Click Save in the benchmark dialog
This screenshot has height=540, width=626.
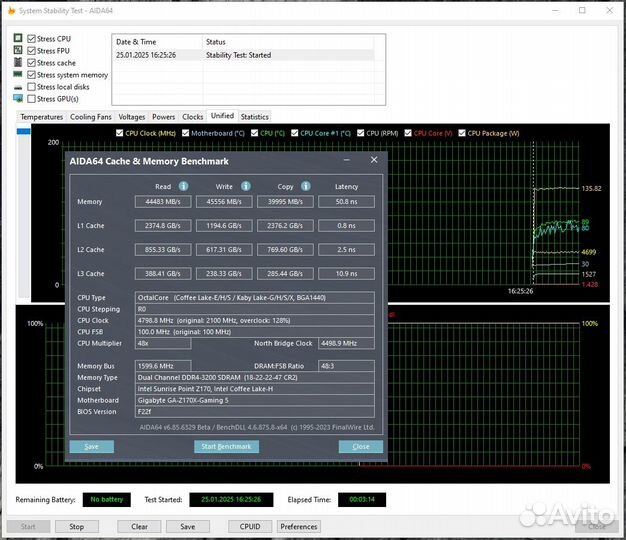click(x=91, y=447)
